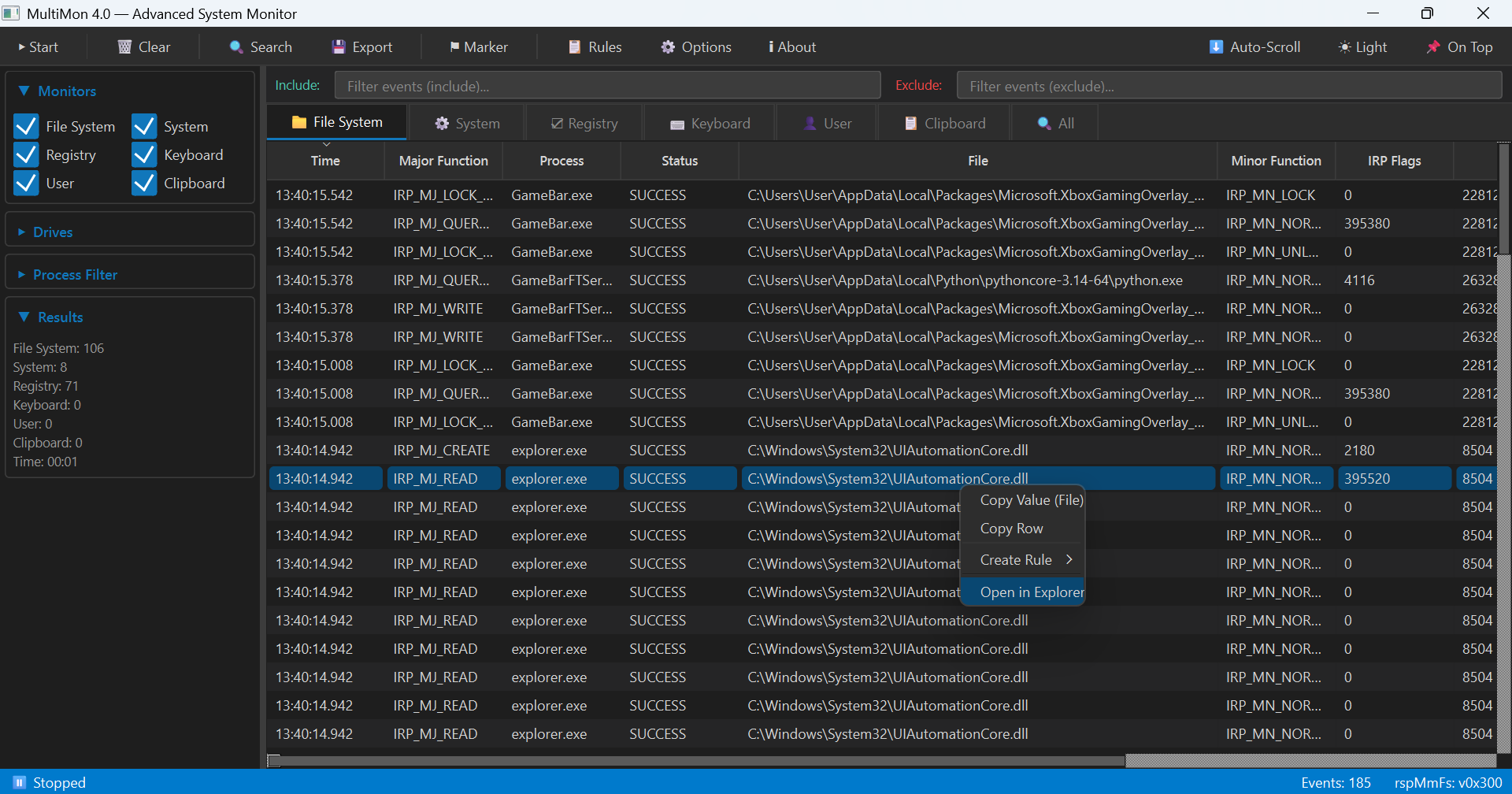Uncheck the File System monitor checkbox
Viewport: 1512px width, 794px height.
click(x=26, y=126)
